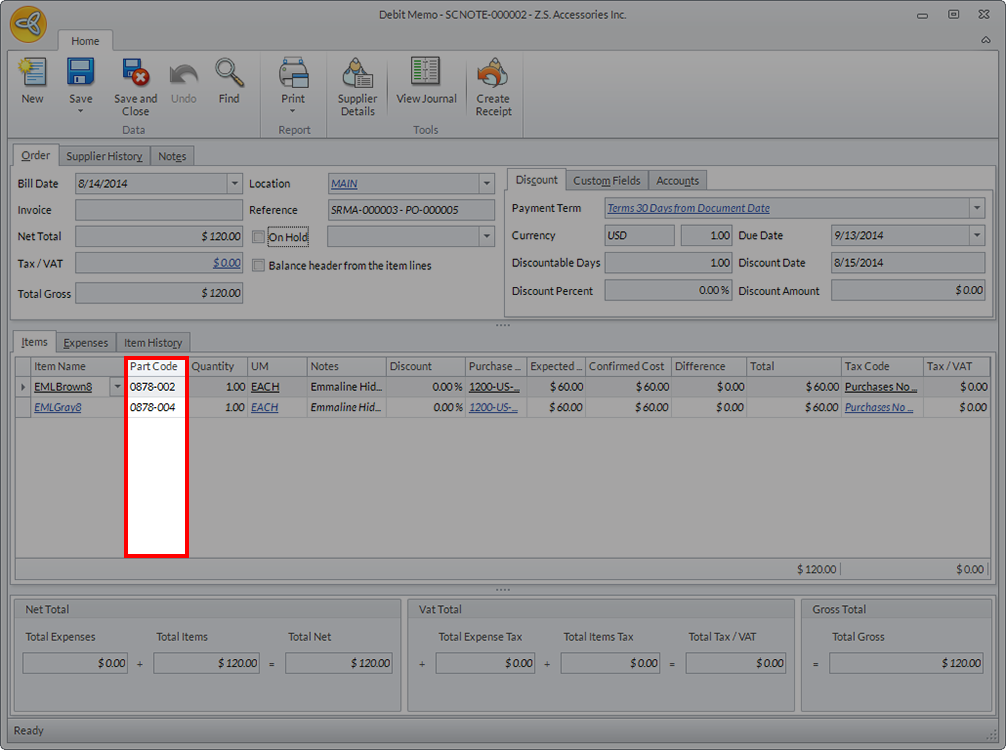Image resolution: width=1006 pixels, height=750 pixels.
Task: Toggle the On Hold checkbox
Action: point(259,237)
